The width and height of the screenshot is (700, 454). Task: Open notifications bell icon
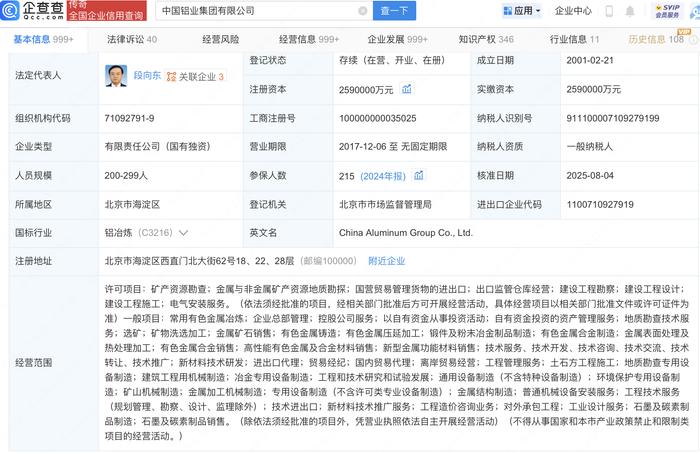point(629,11)
